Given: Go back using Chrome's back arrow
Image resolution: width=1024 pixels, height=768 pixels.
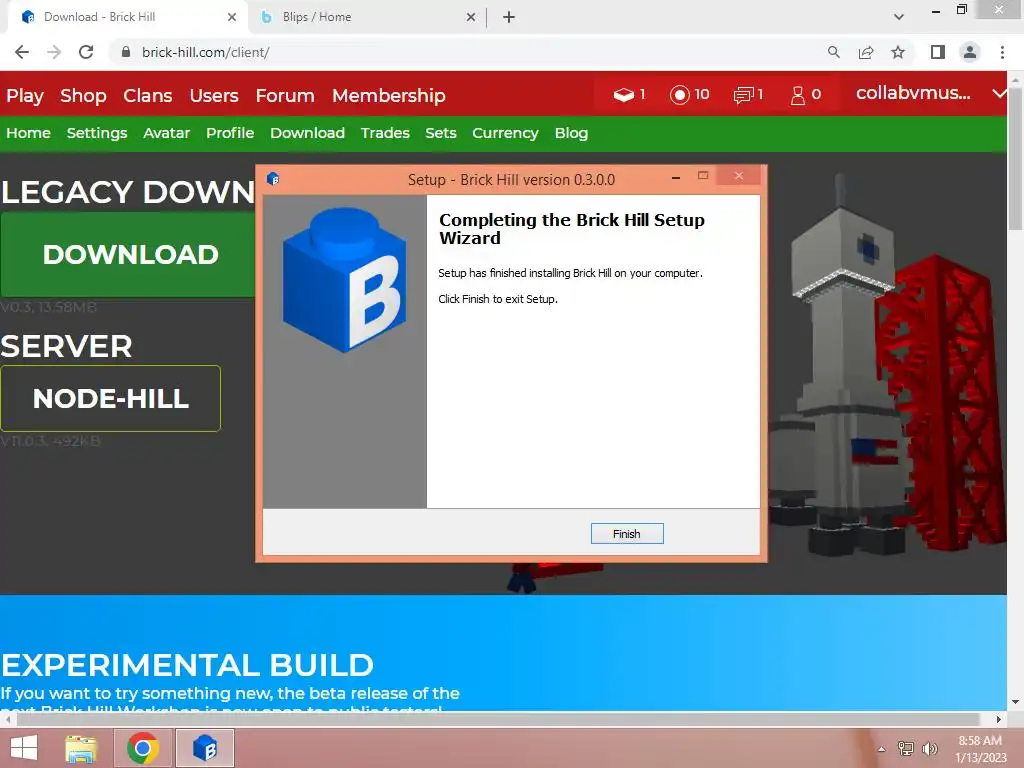Looking at the screenshot, I should click(22, 52).
